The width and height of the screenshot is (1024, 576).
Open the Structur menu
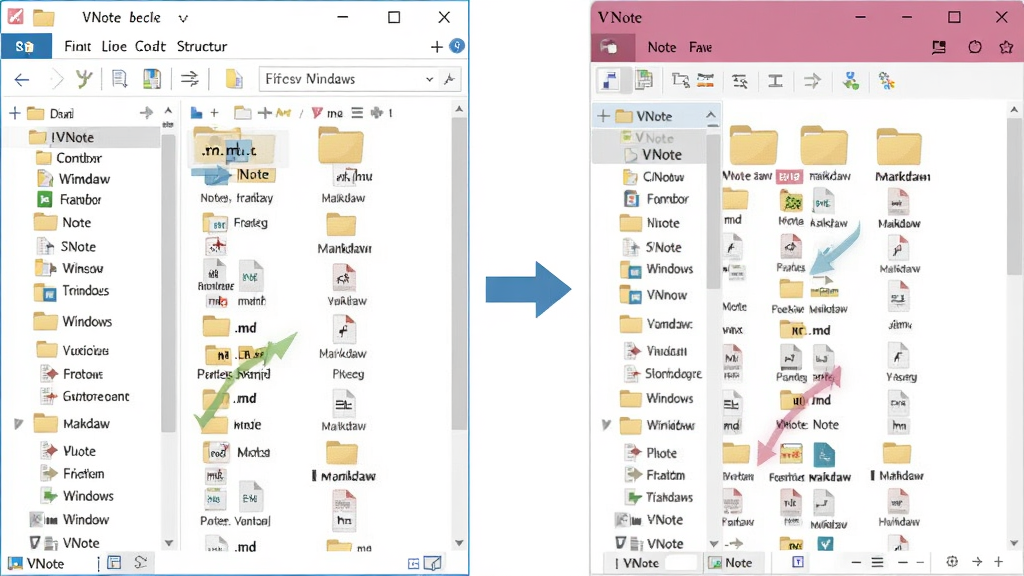click(x=202, y=46)
